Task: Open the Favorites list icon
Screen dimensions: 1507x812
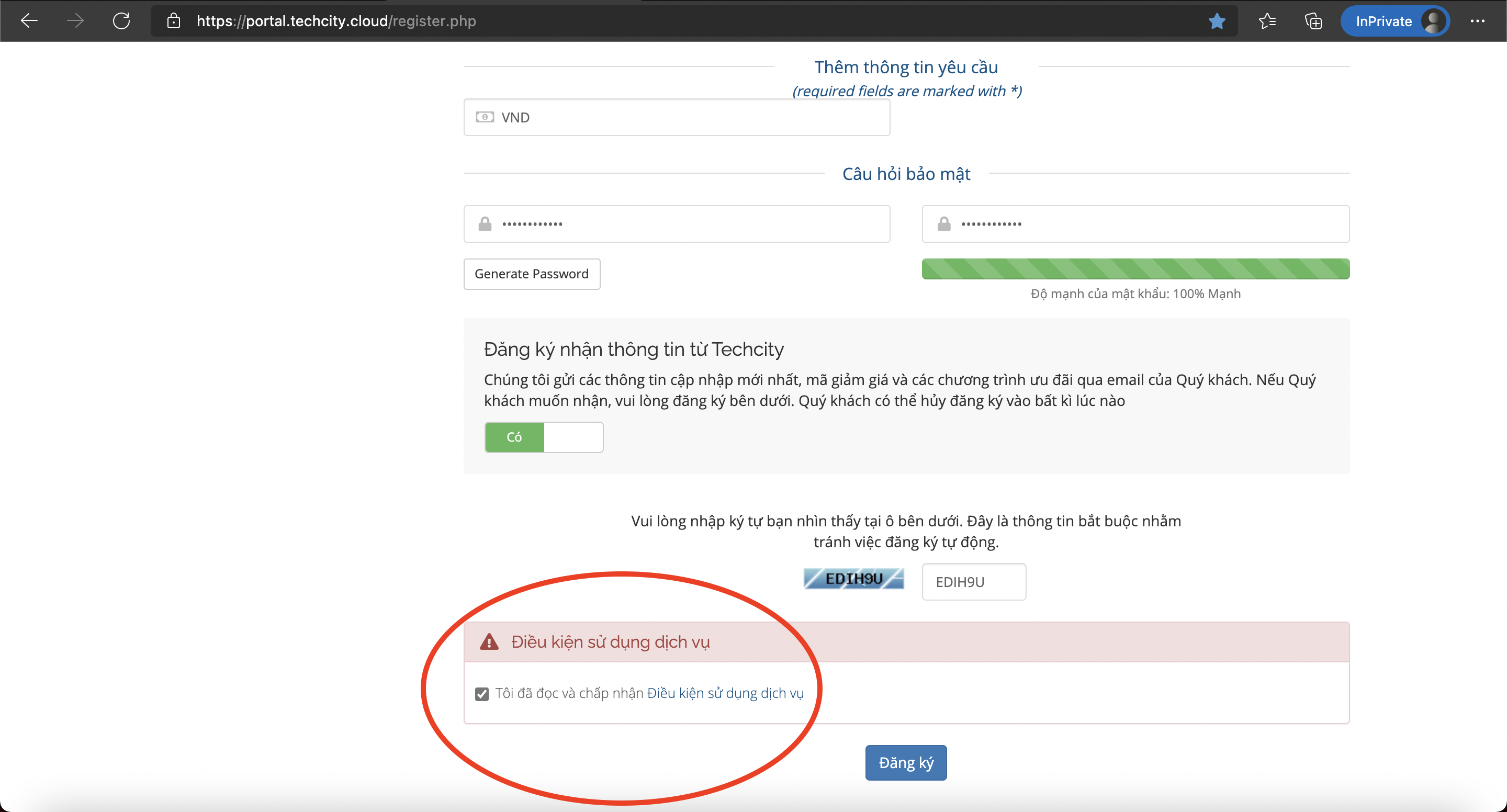Action: (x=1266, y=21)
